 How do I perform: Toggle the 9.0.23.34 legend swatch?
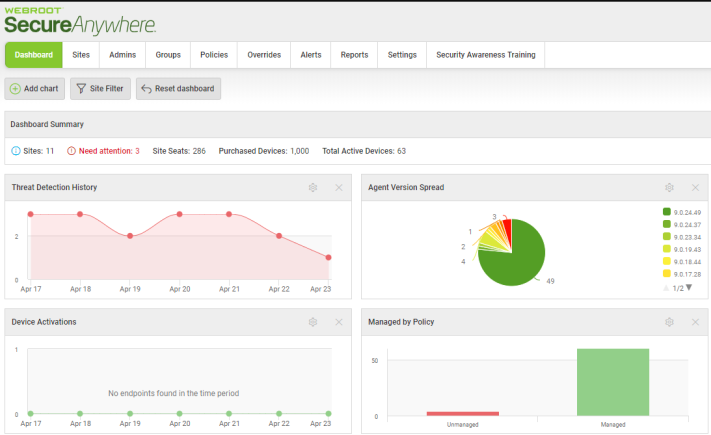[x=667, y=236]
